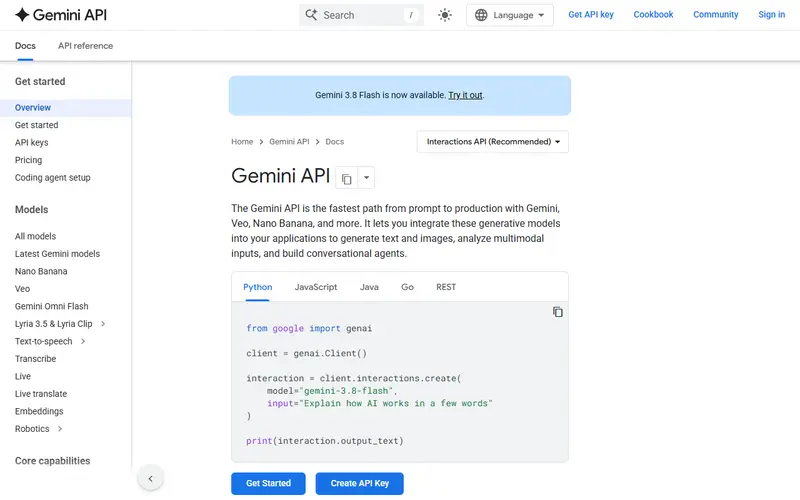The image size is (800, 500).
Task: Open Live in the sidebar
Action: [23, 377]
